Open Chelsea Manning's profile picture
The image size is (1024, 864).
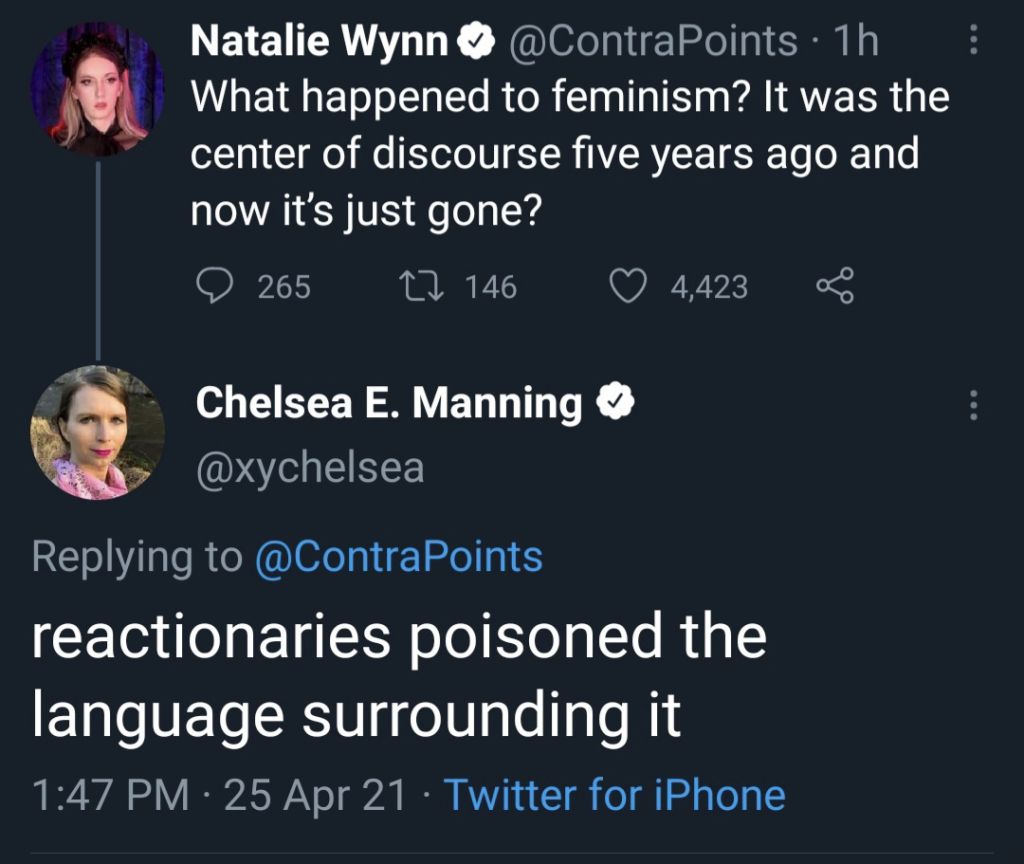point(97,433)
